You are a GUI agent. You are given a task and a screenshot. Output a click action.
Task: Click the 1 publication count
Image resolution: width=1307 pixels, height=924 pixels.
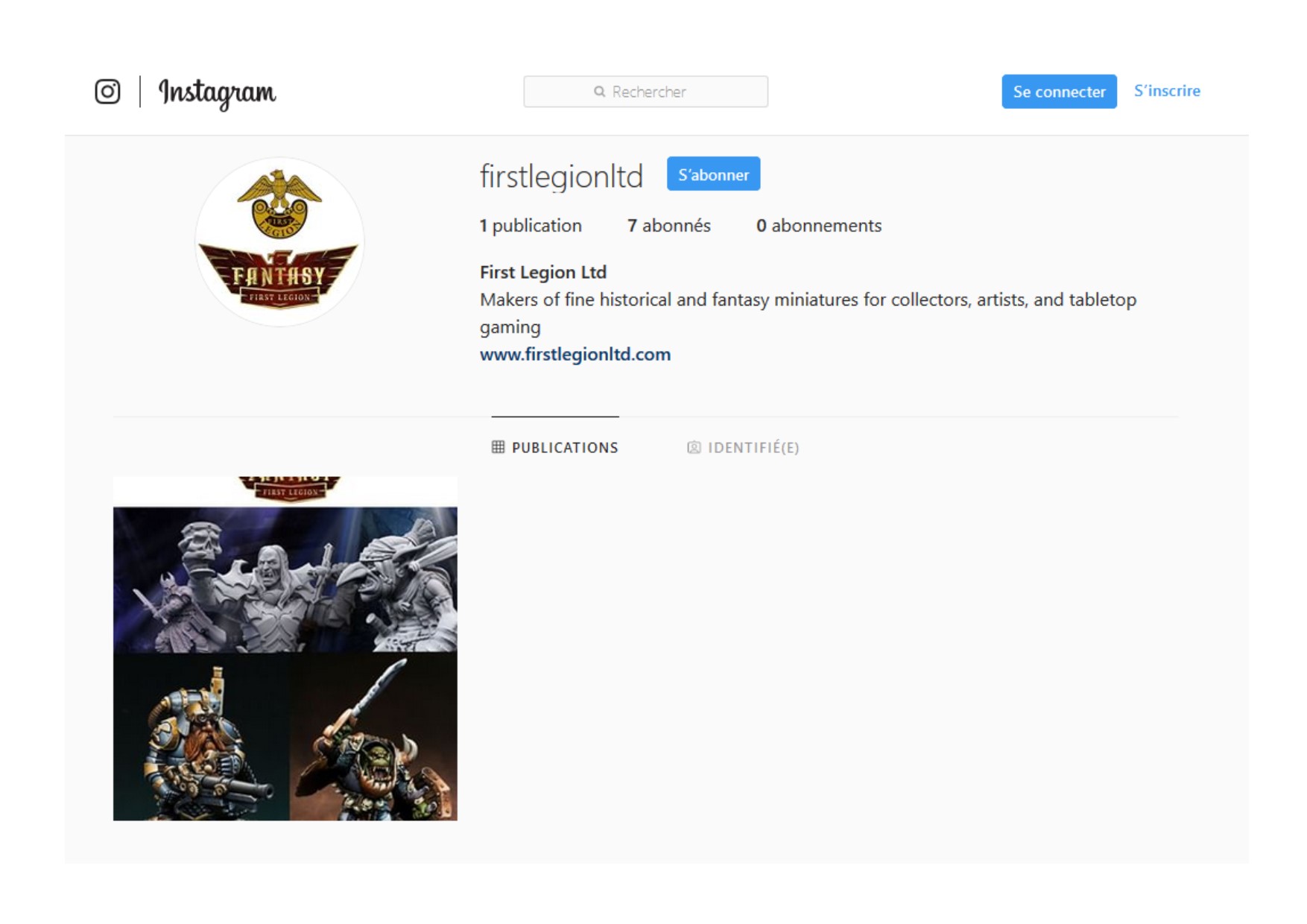coord(531,226)
